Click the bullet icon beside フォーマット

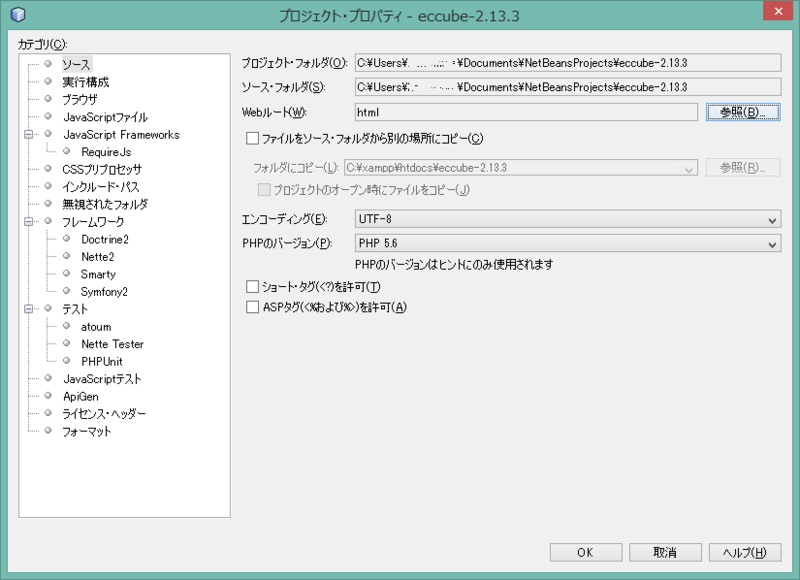point(48,431)
